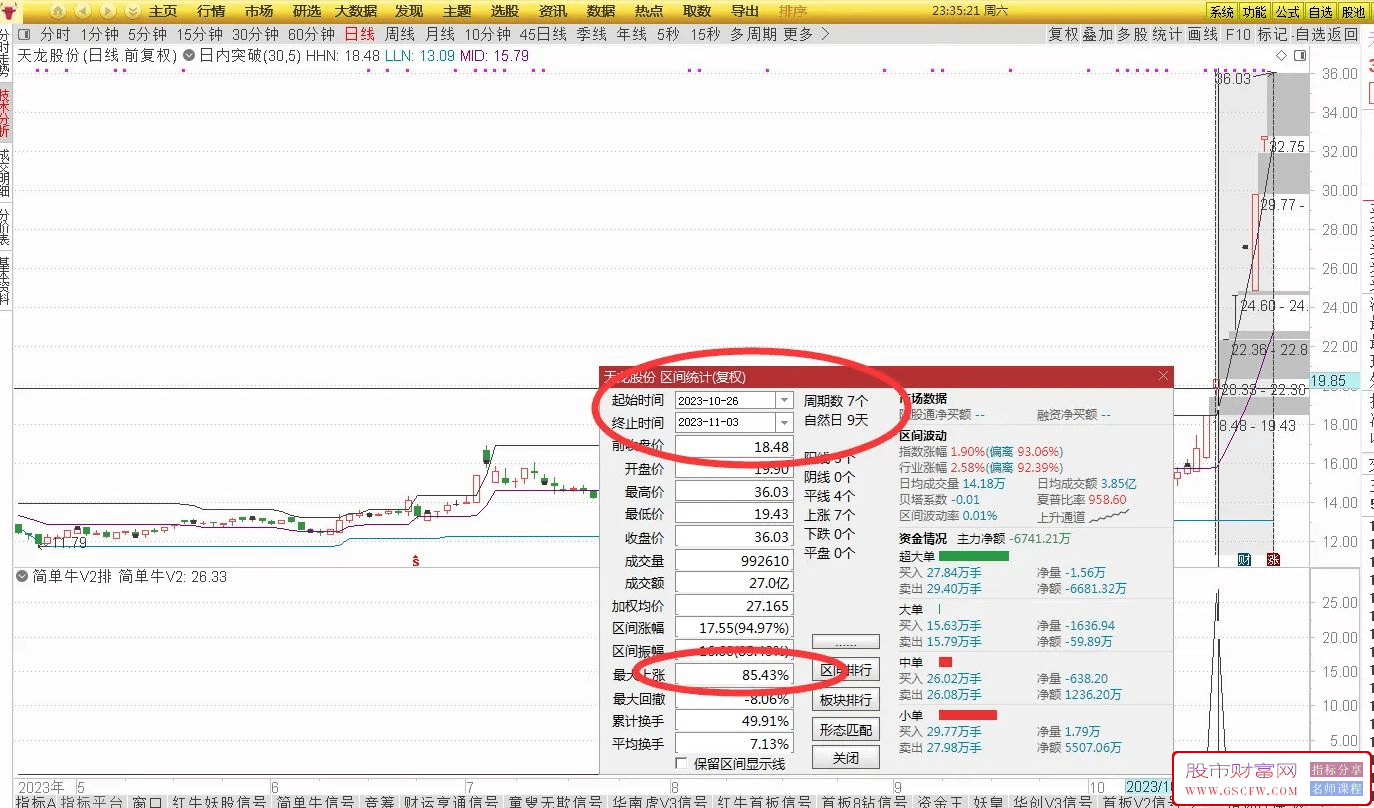Click the dotted button above 区间排行
The image size is (1374, 808).
pos(846,641)
